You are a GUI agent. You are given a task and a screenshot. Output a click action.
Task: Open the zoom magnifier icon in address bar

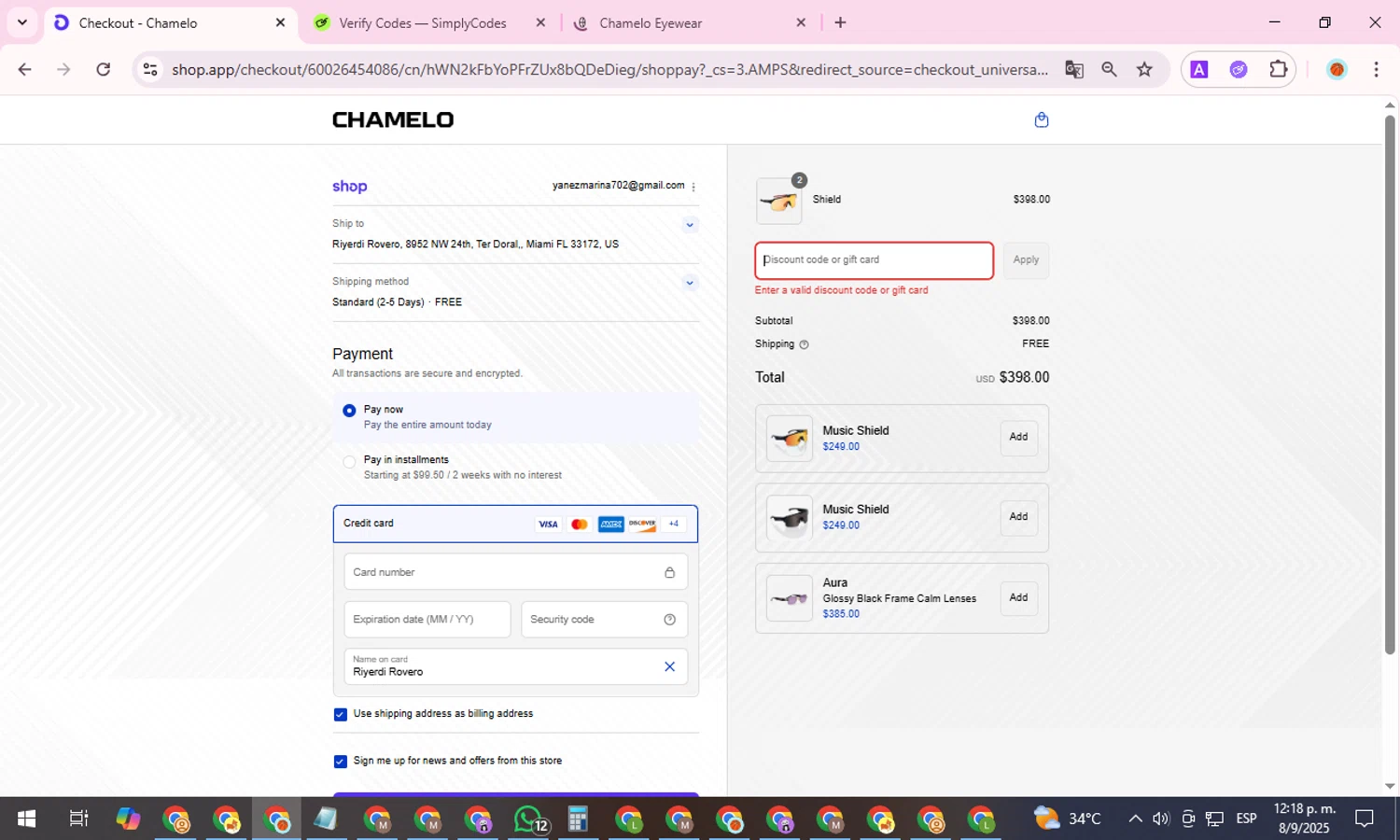click(x=1109, y=69)
